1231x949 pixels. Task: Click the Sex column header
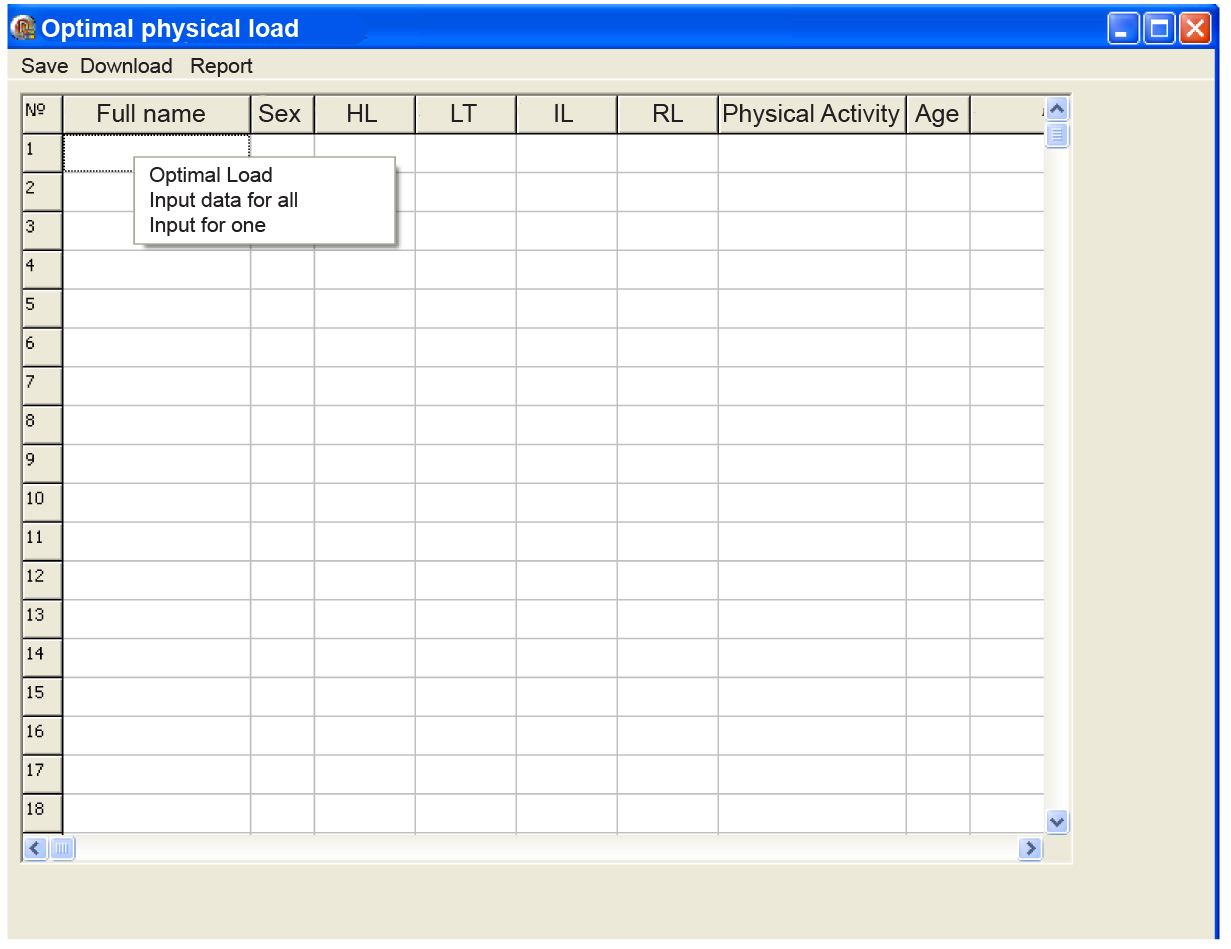click(x=280, y=114)
